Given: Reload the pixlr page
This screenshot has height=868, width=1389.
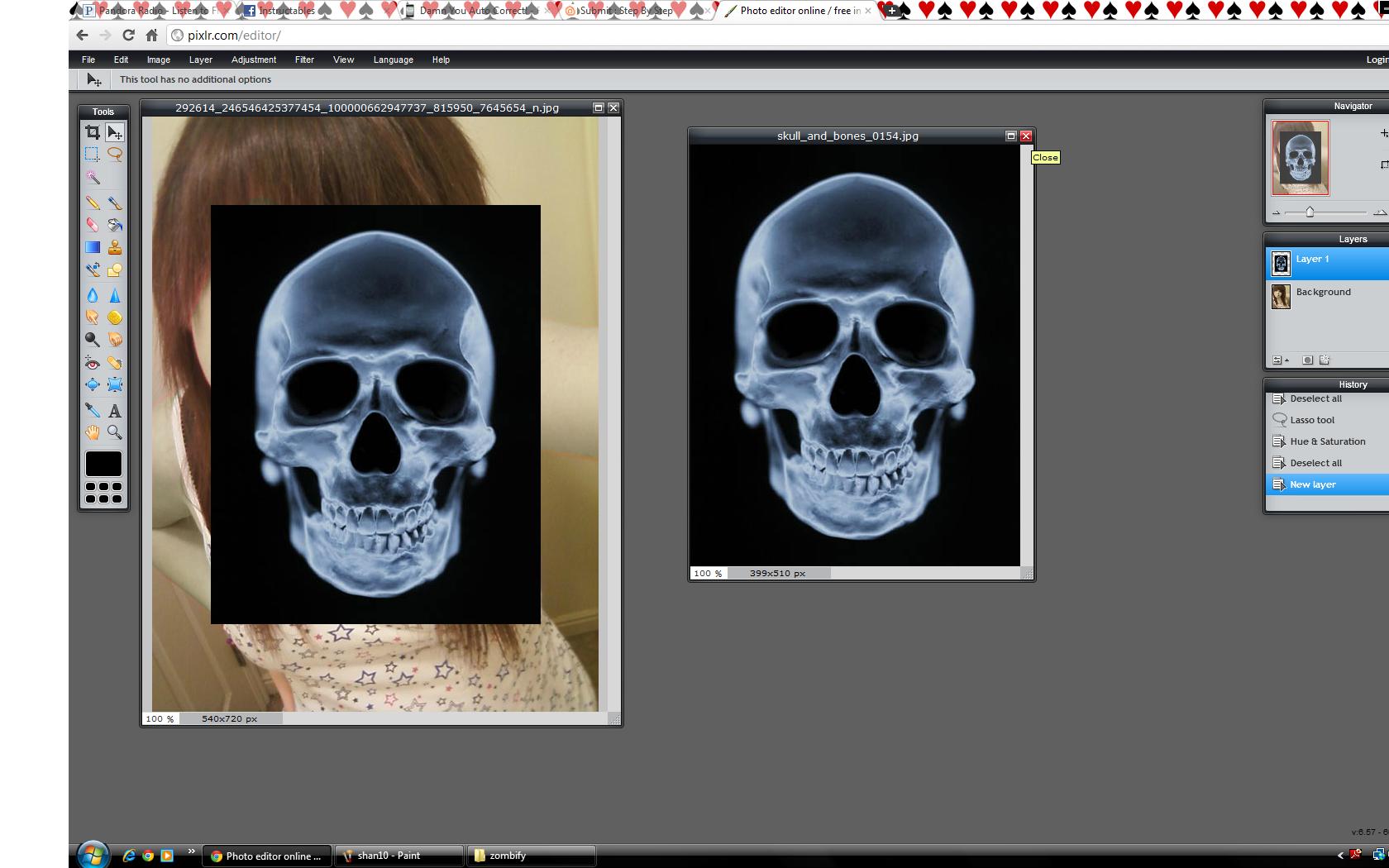Looking at the screenshot, I should pos(128,36).
